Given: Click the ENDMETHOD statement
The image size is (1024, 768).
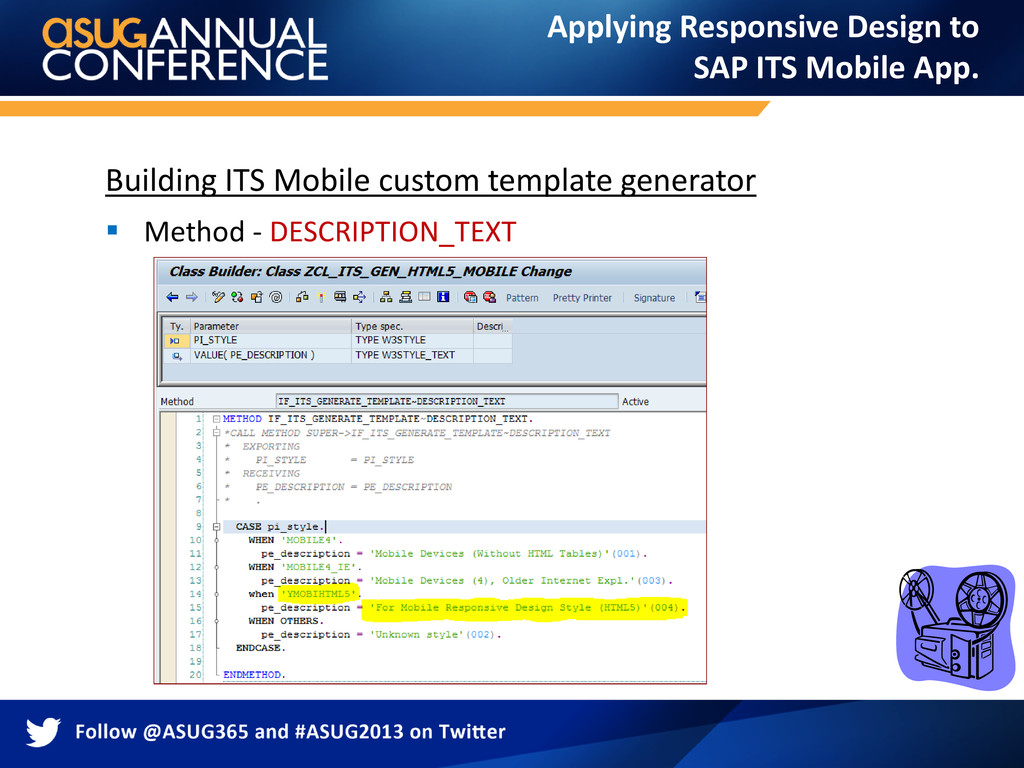Looking at the screenshot, I should [254, 675].
